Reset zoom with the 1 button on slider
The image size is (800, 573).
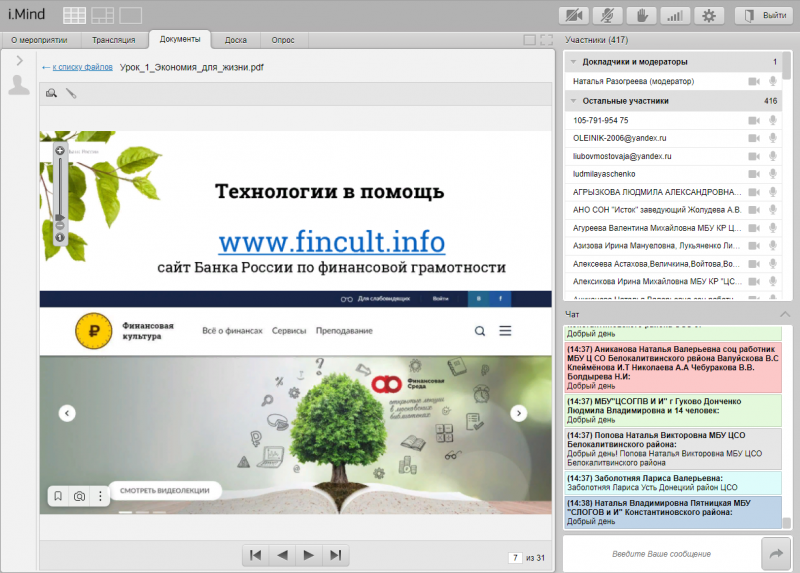[60, 238]
